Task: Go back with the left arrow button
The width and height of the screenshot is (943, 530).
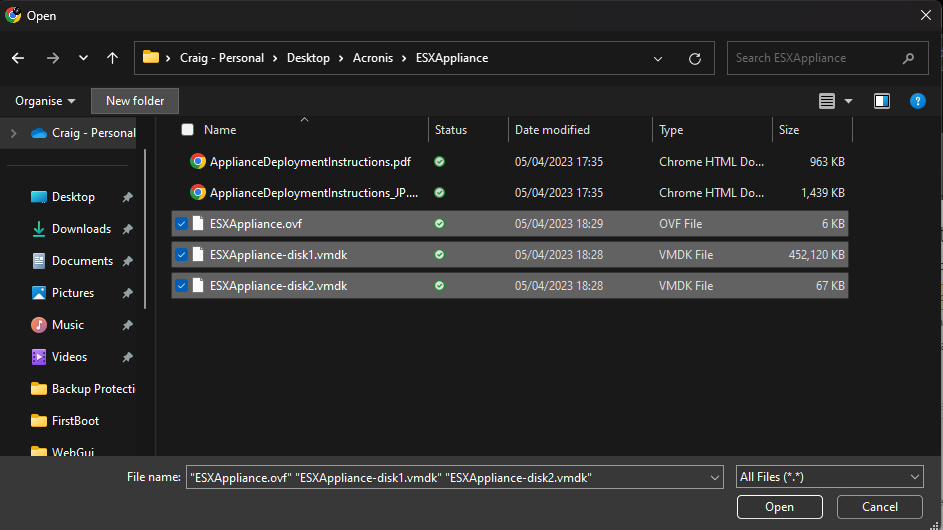Action: click(18, 58)
